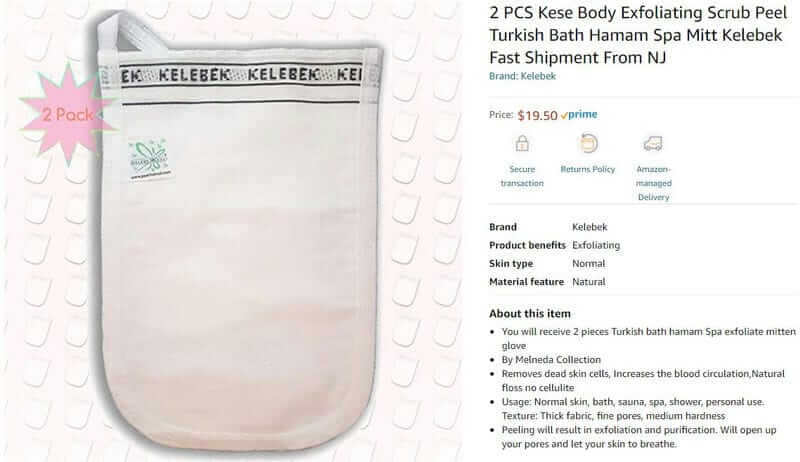Open the Amazon-managed Delivery text link
Screen dimensions: 800x462
click(x=653, y=183)
